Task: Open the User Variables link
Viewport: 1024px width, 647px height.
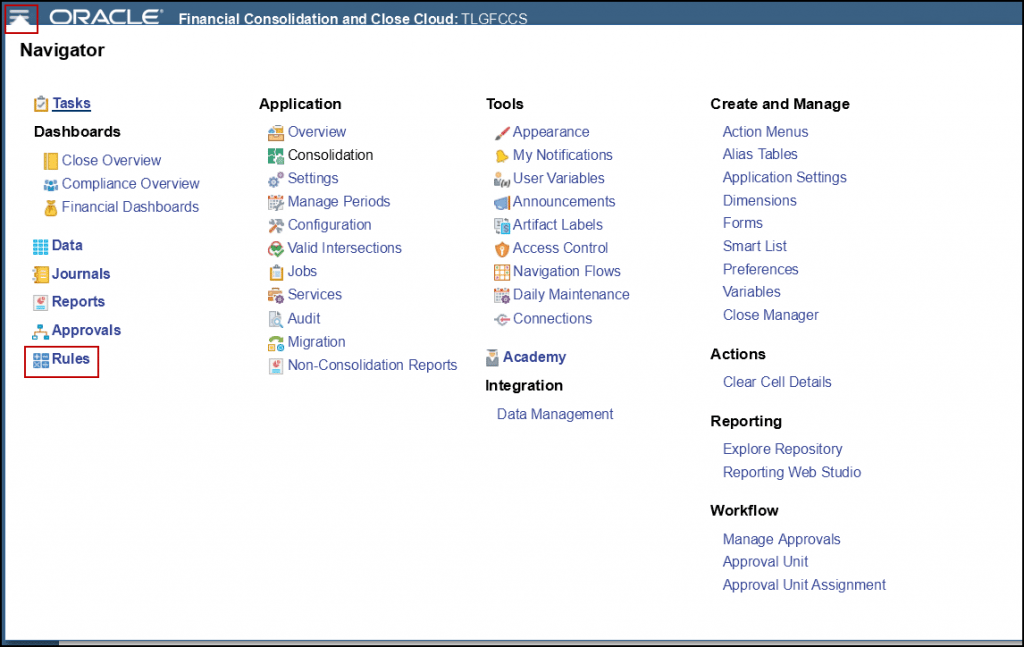Action: pyautogui.click(x=559, y=178)
